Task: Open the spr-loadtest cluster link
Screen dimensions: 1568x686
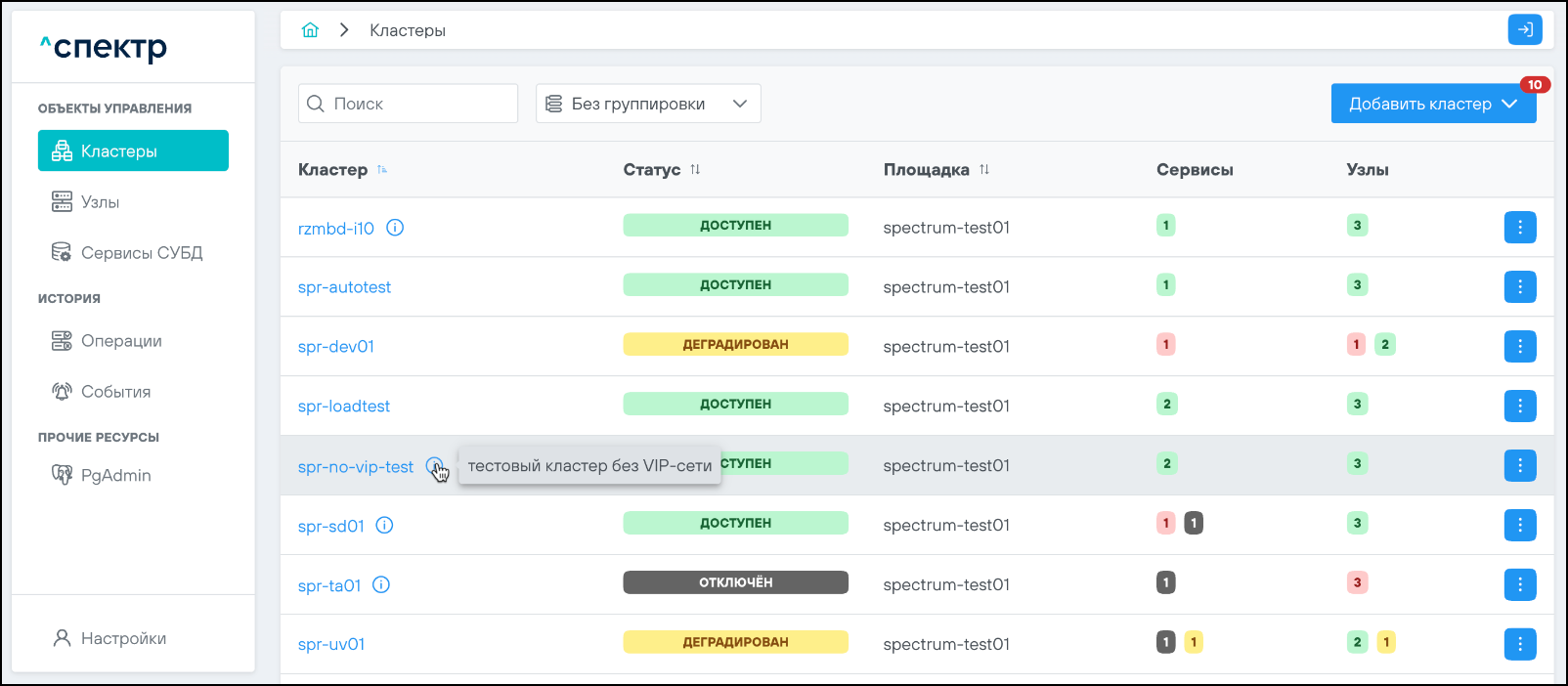Action: (344, 407)
